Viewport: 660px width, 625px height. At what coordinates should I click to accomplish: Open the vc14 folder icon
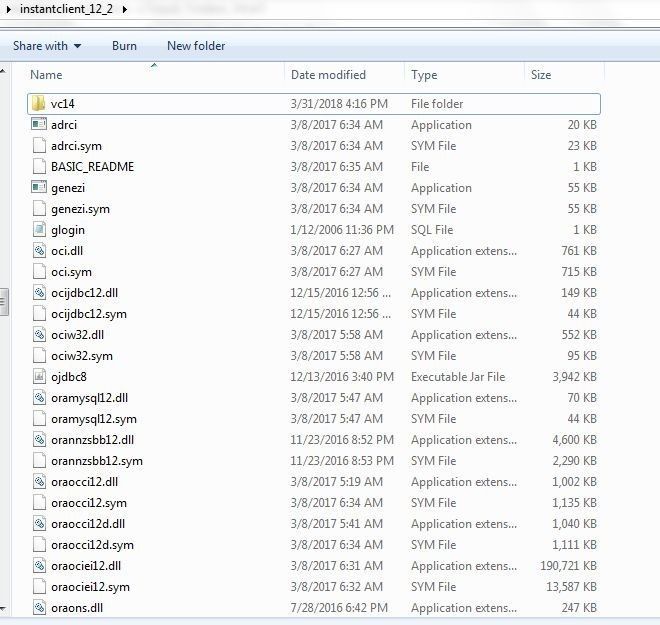pos(39,104)
